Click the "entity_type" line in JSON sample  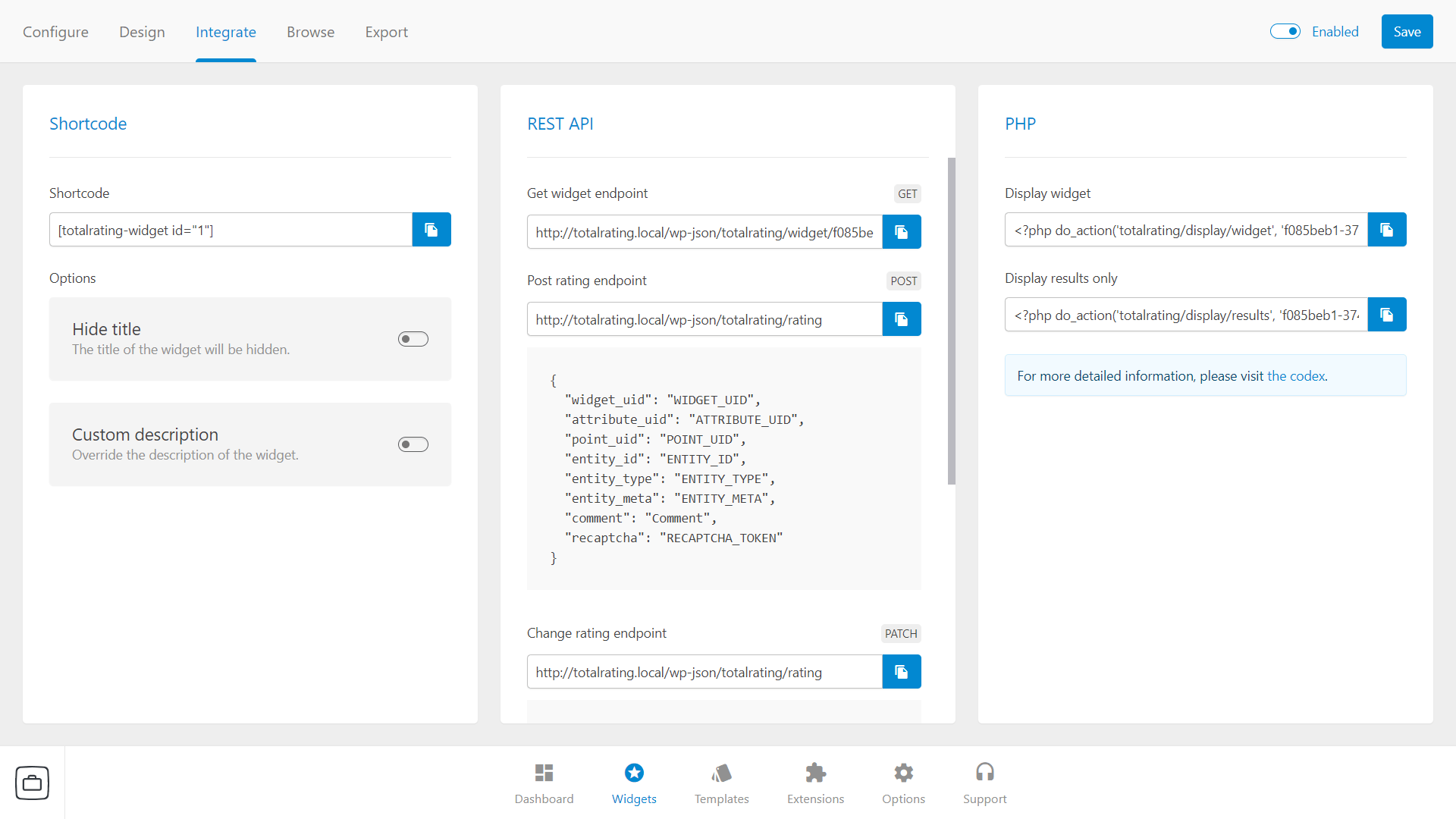point(670,479)
